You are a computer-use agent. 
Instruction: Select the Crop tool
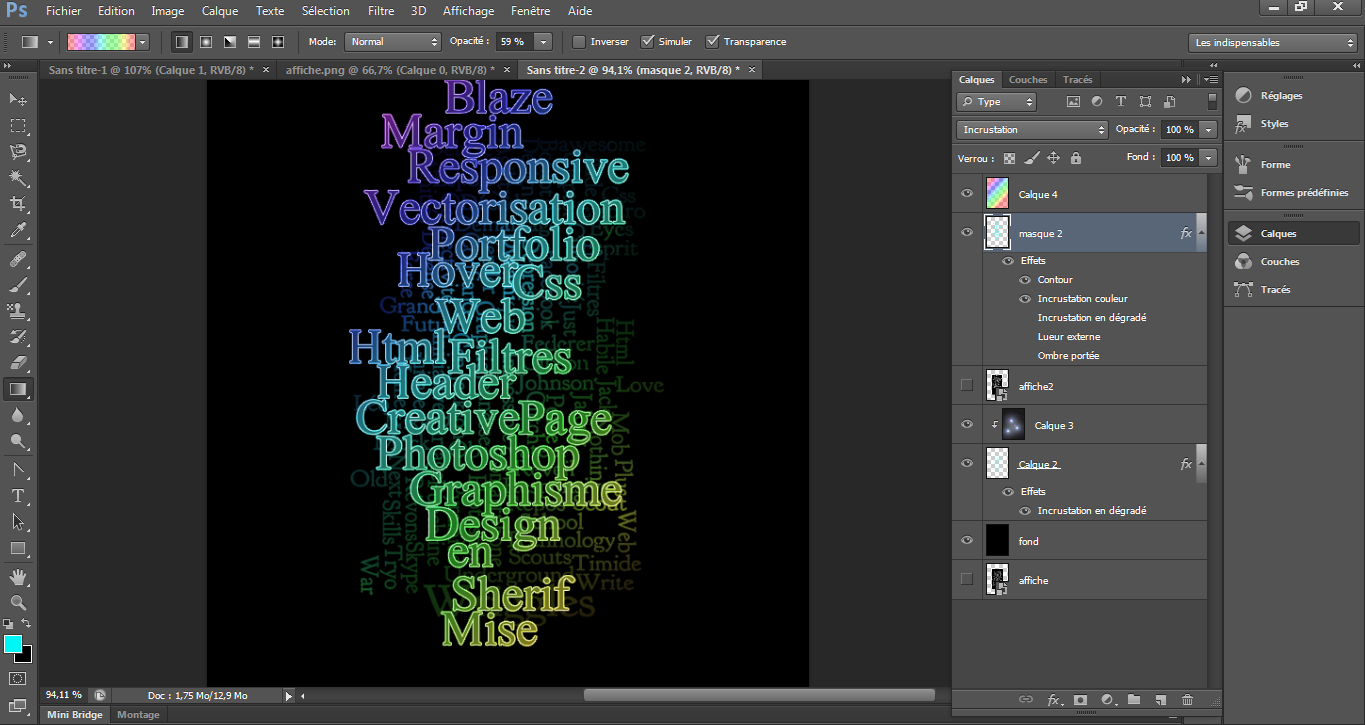[x=18, y=205]
